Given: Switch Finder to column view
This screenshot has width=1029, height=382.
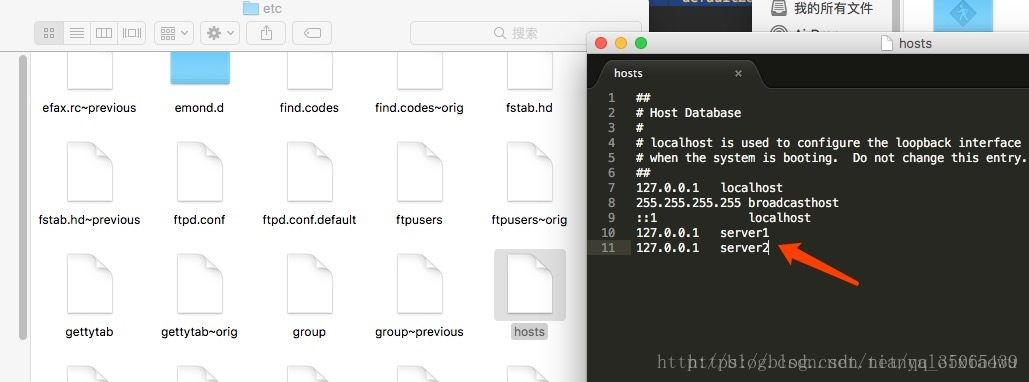Looking at the screenshot, I should tap(104, 33).
